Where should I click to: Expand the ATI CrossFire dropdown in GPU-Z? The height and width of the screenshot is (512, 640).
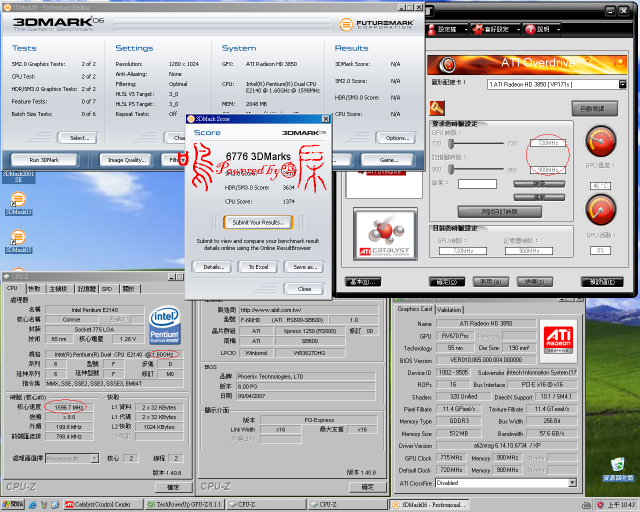(x=572, y=483)
